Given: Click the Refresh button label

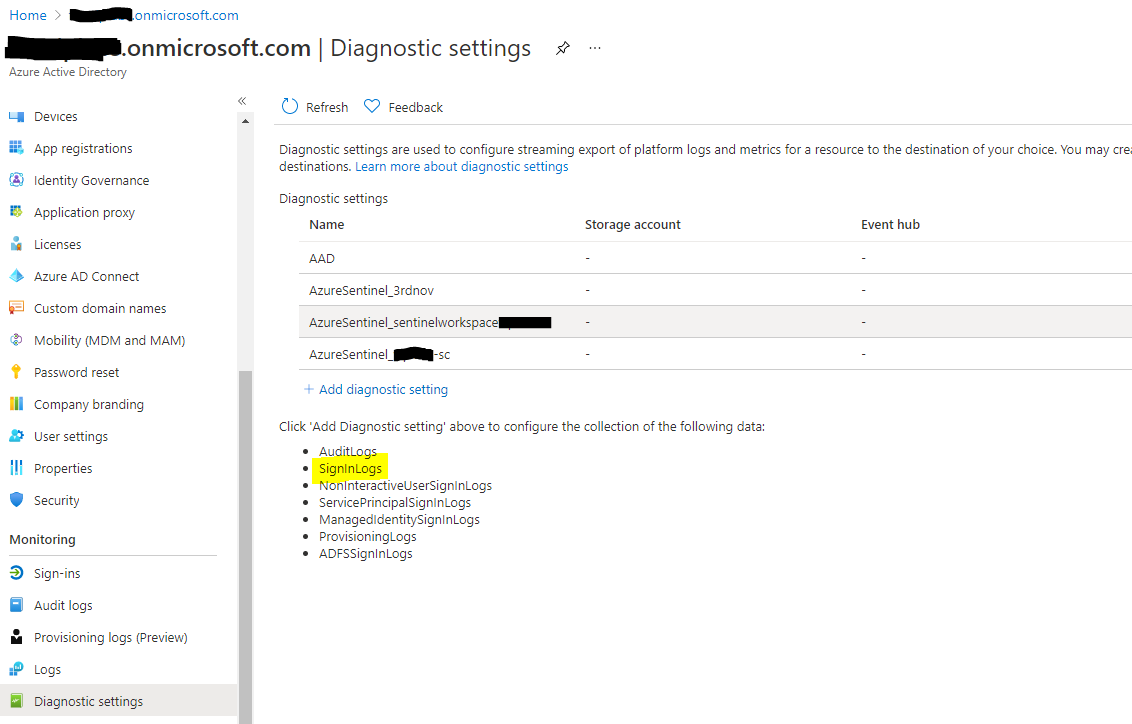Looking at the screenshot, I should 327,107.
